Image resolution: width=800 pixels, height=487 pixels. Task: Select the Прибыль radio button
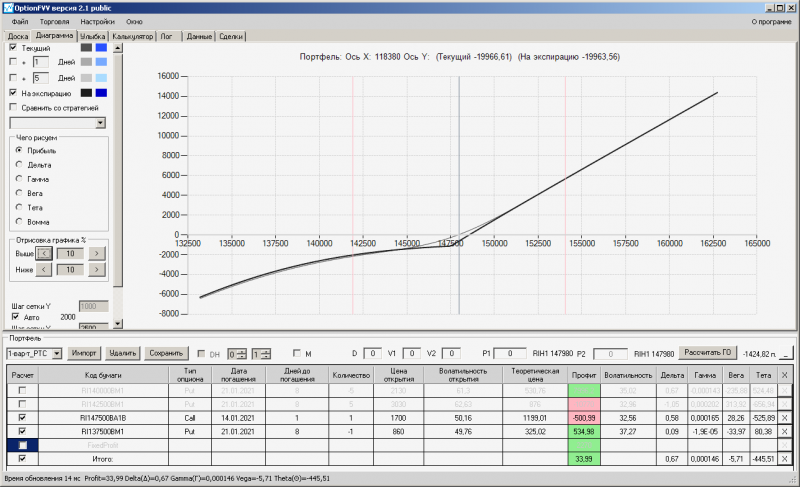click(19, 150)
